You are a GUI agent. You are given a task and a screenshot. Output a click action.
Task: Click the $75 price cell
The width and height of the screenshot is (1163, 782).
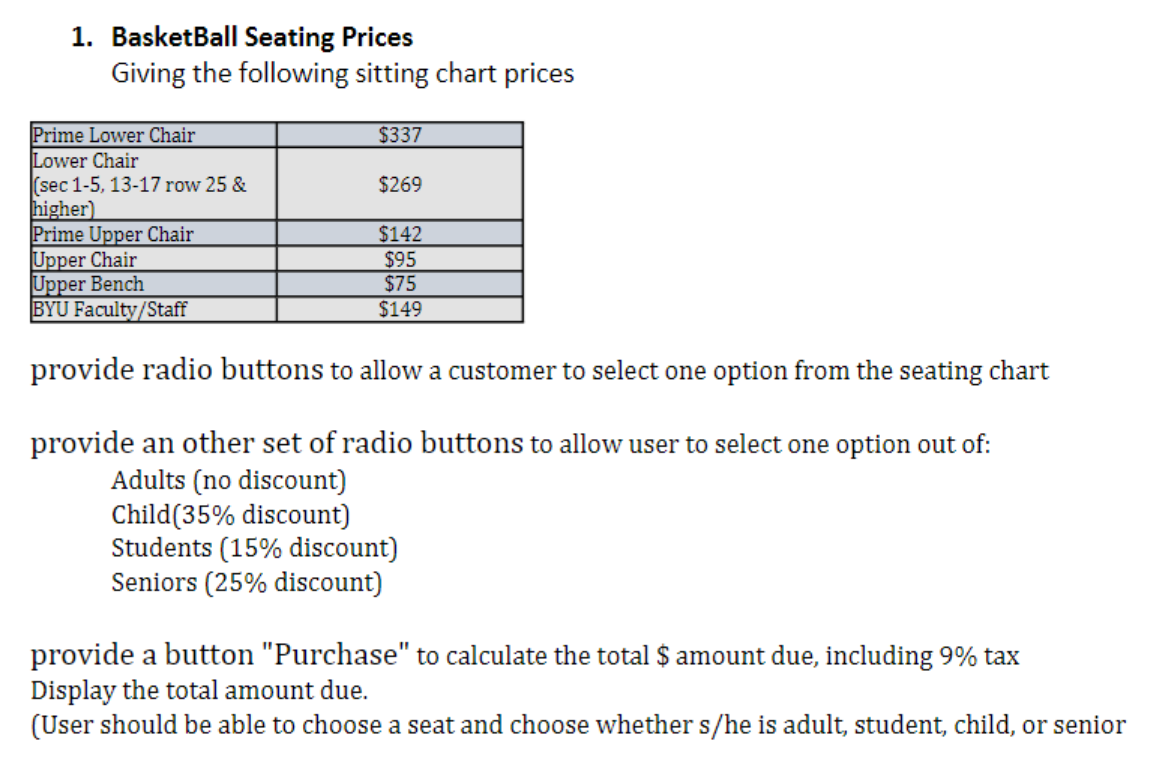(400, 284)
